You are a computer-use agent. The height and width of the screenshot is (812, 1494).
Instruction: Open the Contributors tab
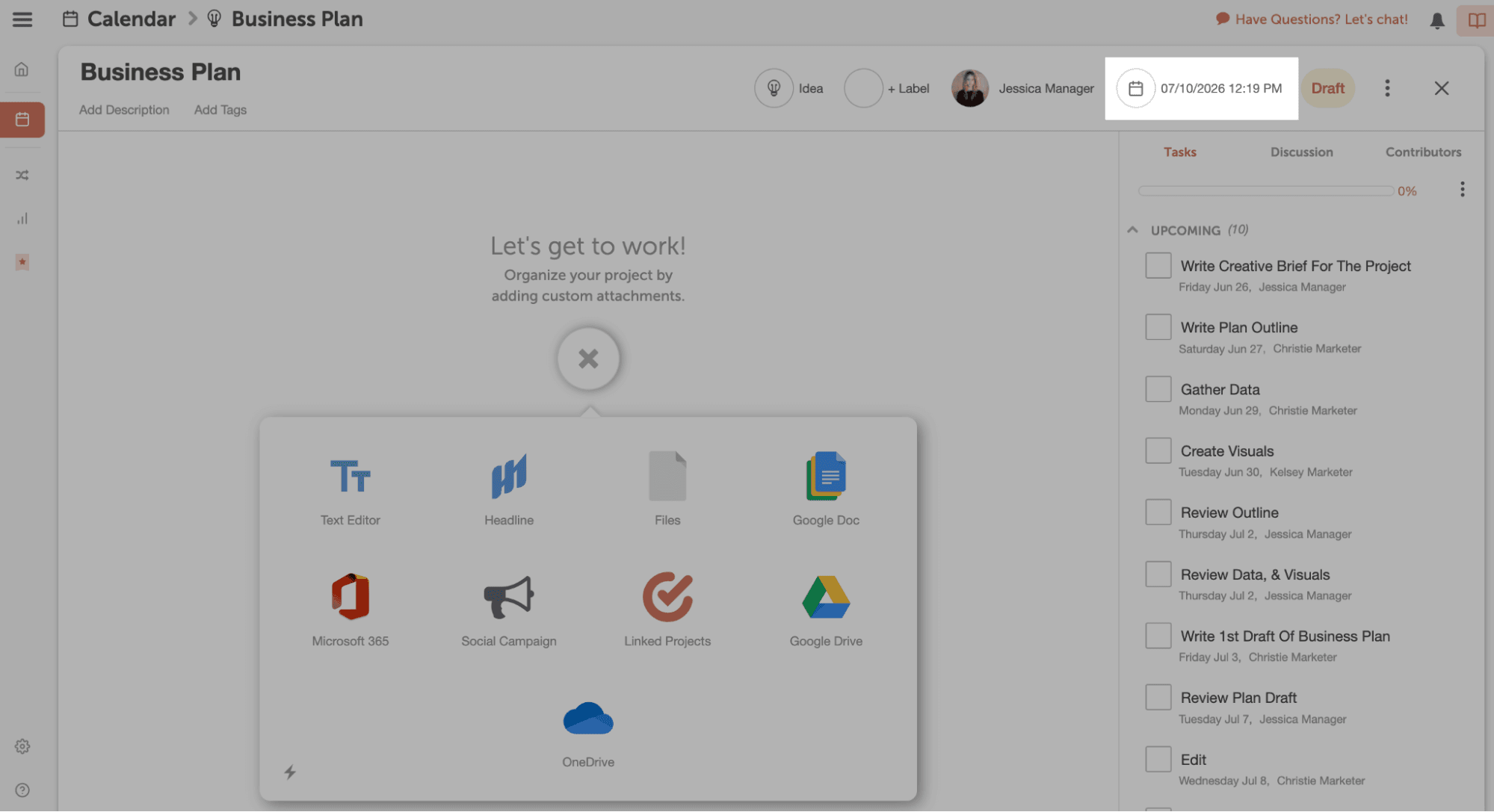pyautogui.click(x=1423, y=152)
